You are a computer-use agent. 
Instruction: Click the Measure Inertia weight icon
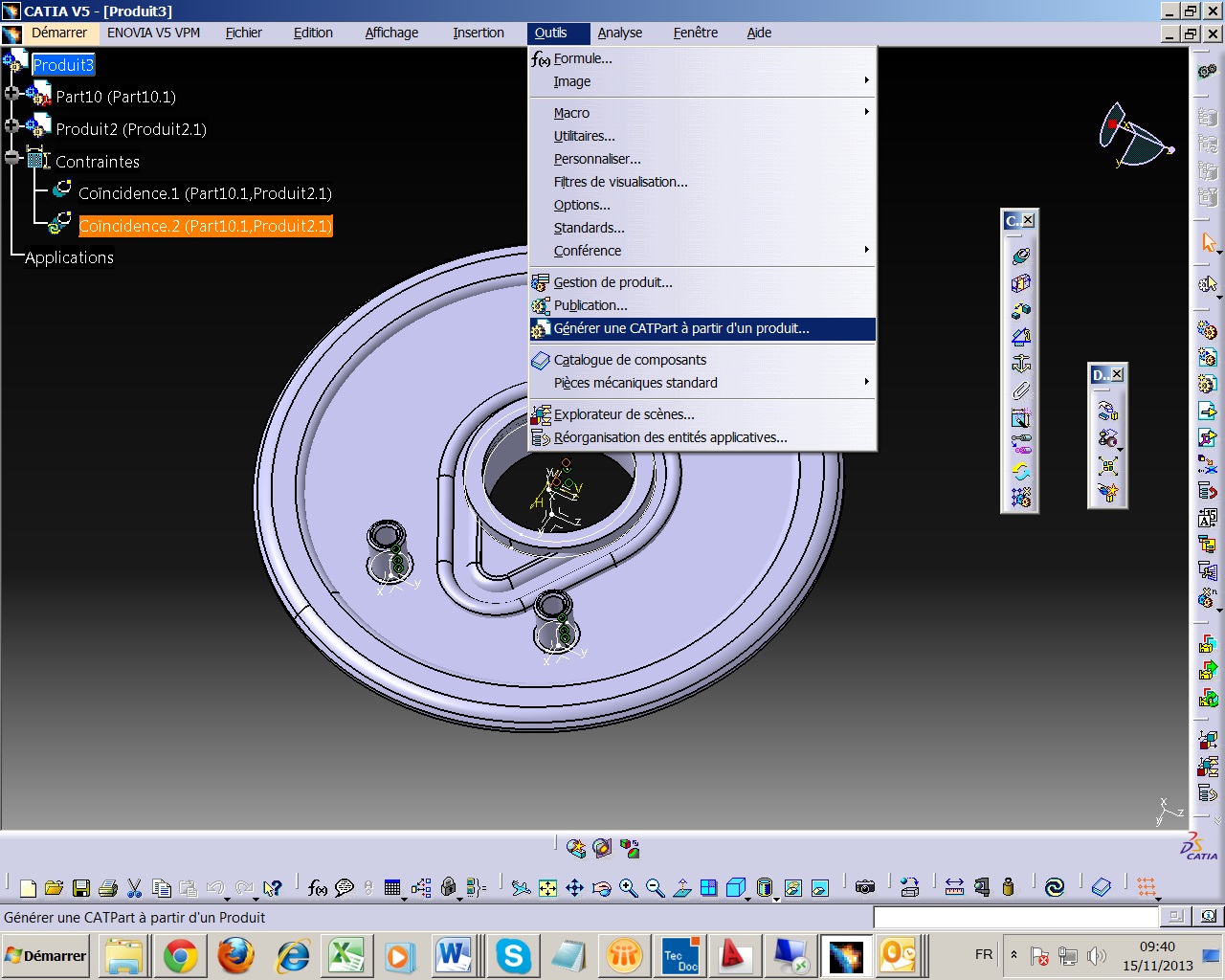pyautogui.click(x=1008, y=888)
